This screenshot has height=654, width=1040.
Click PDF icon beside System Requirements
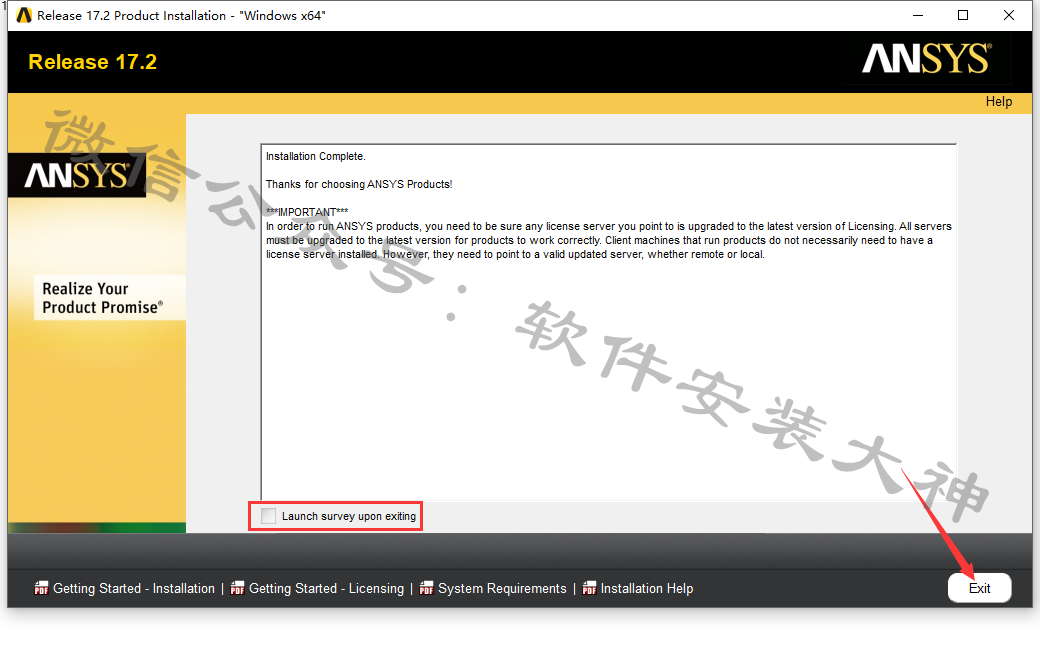click(x=426, y=588)
